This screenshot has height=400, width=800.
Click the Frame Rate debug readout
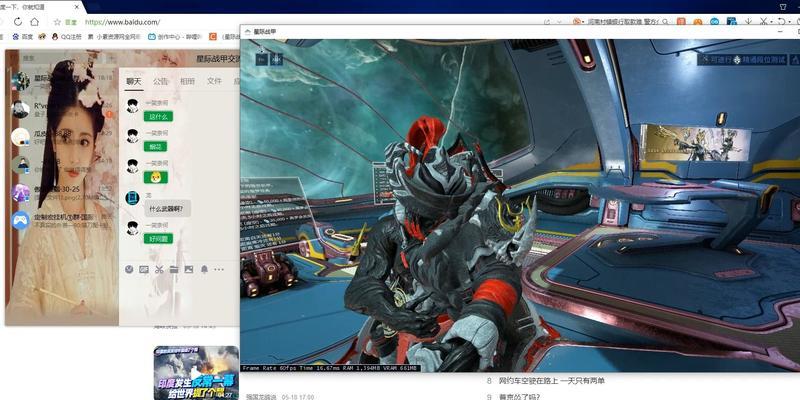tap(330, 368)
